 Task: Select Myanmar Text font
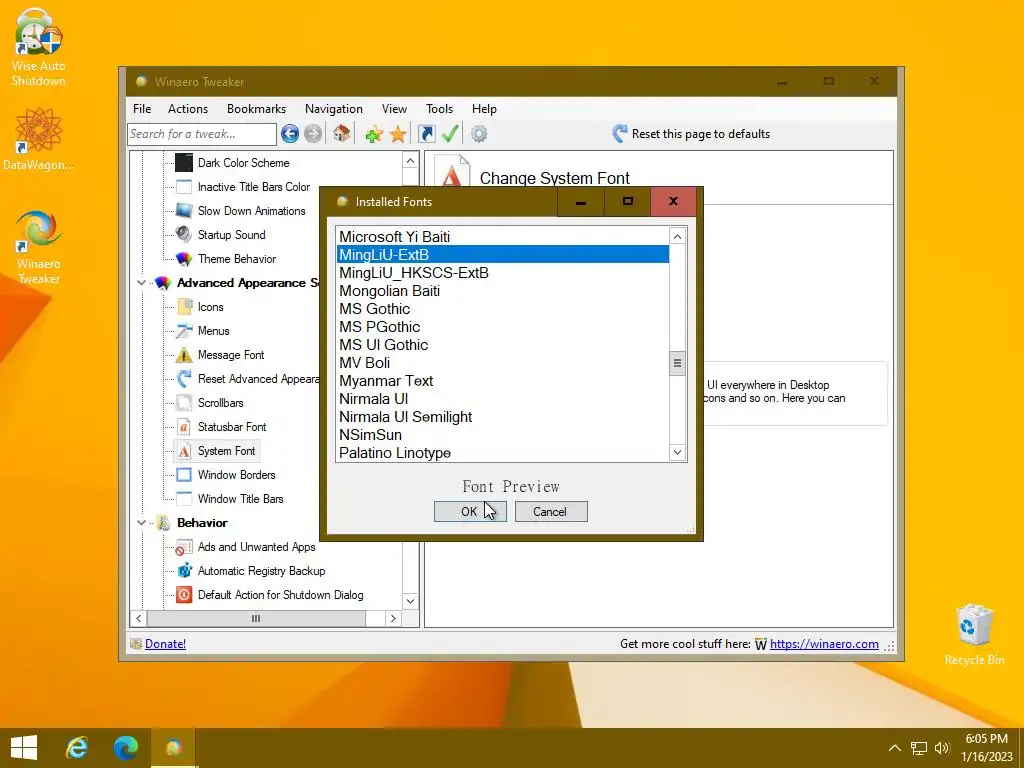pyautogui.click(x=503, y=381)
